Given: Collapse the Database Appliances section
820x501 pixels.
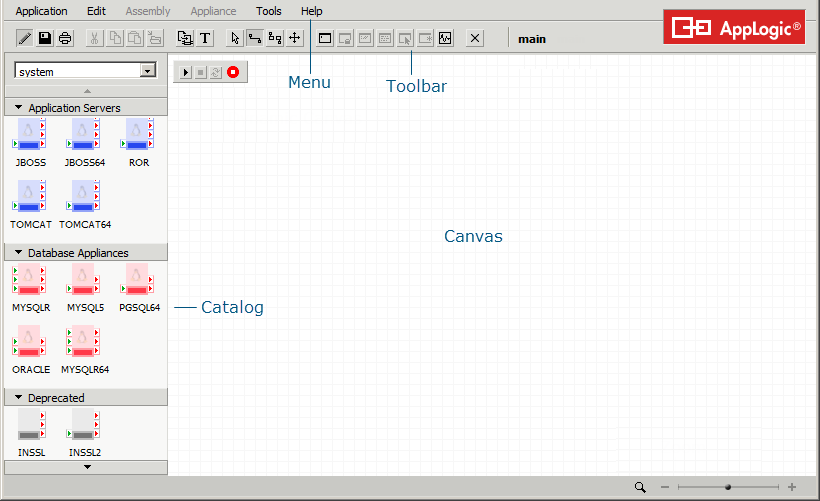Looking at the screenshot, I should point(19,253).
